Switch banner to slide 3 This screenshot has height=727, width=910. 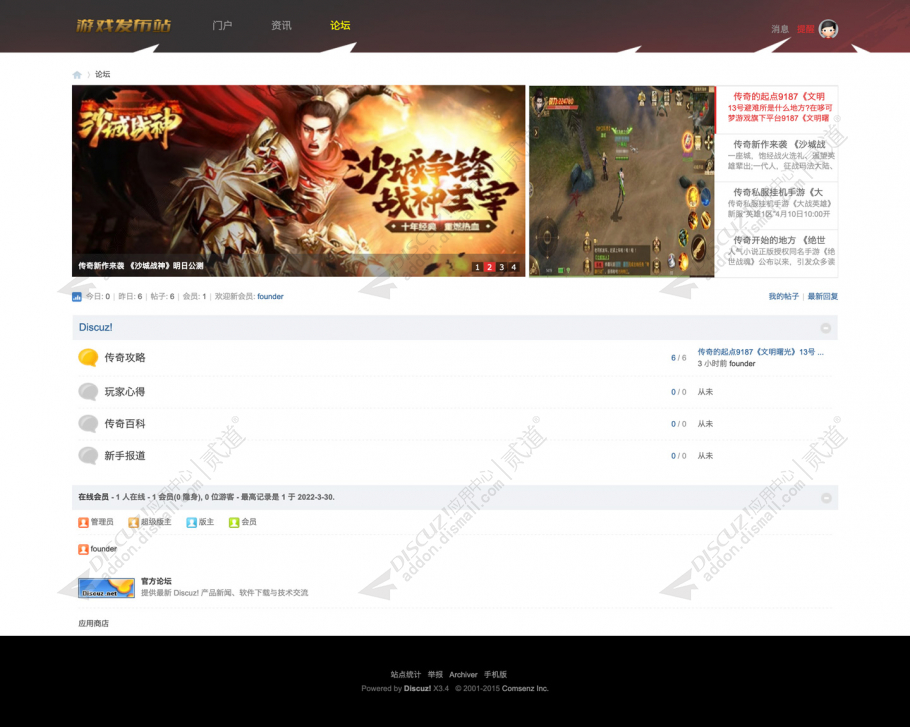pos(501,267)
